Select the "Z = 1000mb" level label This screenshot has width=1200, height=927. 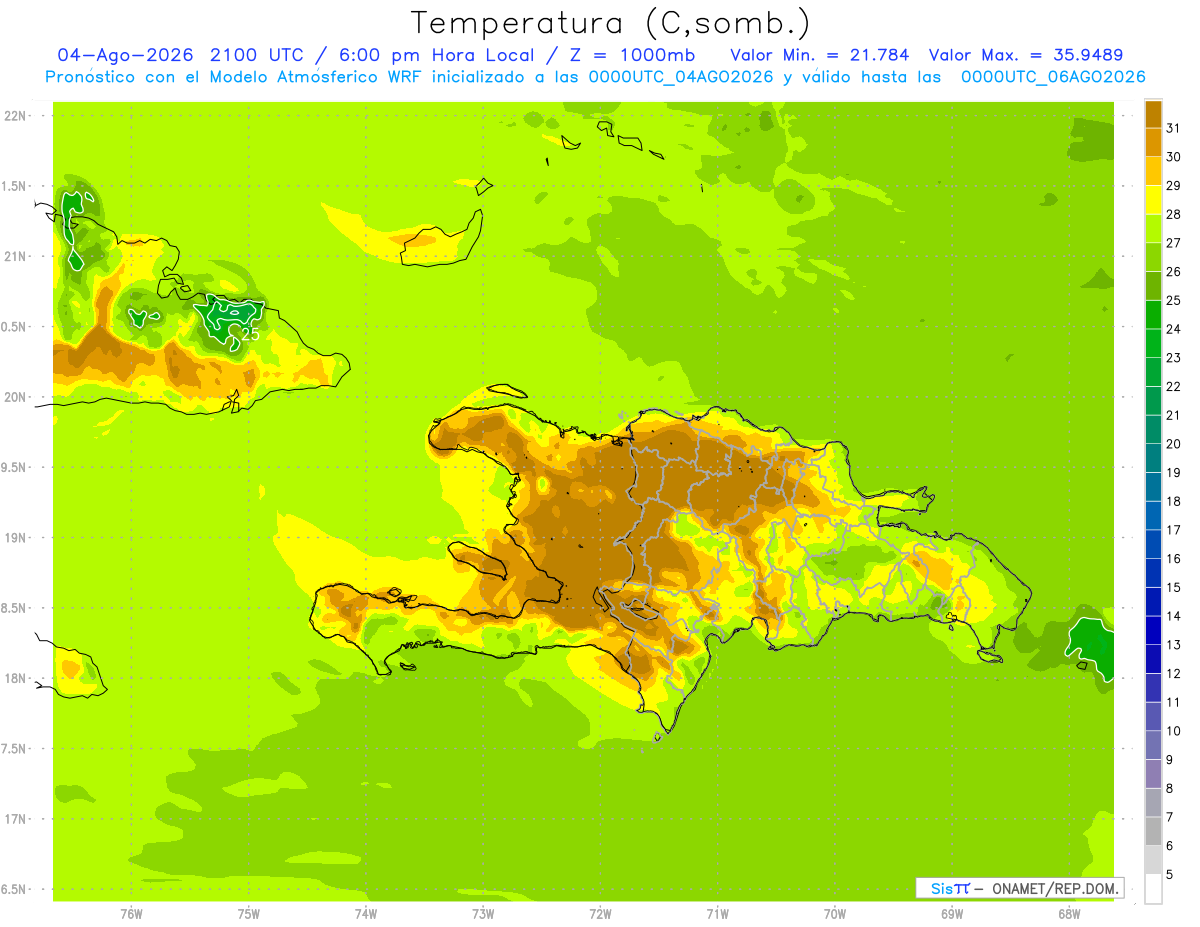[630, 55]
